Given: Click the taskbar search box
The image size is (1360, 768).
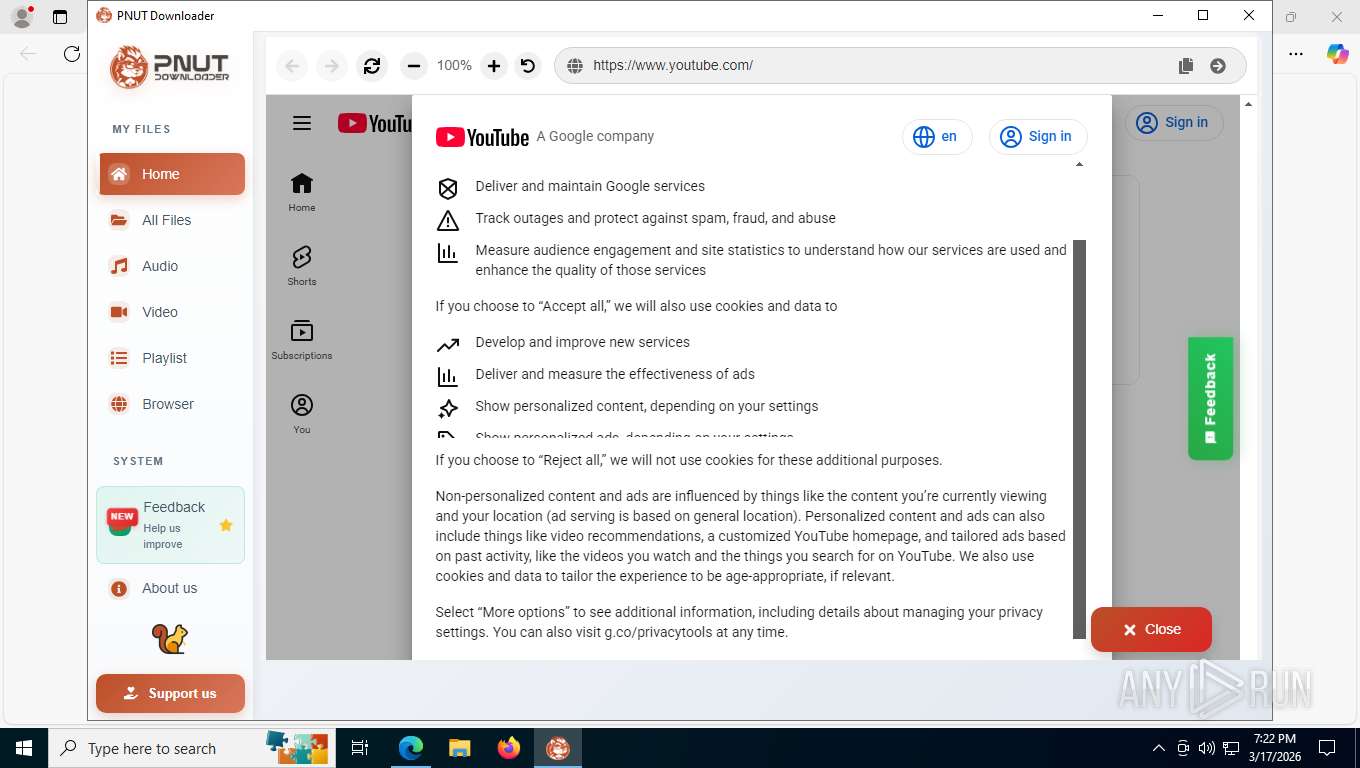Looking at the screenshot, I should click(x=190, y=748).
